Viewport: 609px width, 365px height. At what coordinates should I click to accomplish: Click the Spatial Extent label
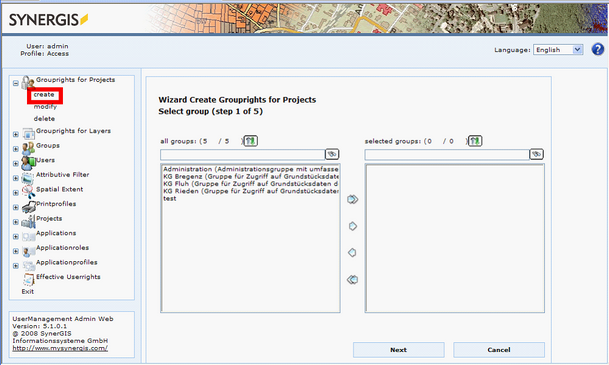(x=59, y=189)
